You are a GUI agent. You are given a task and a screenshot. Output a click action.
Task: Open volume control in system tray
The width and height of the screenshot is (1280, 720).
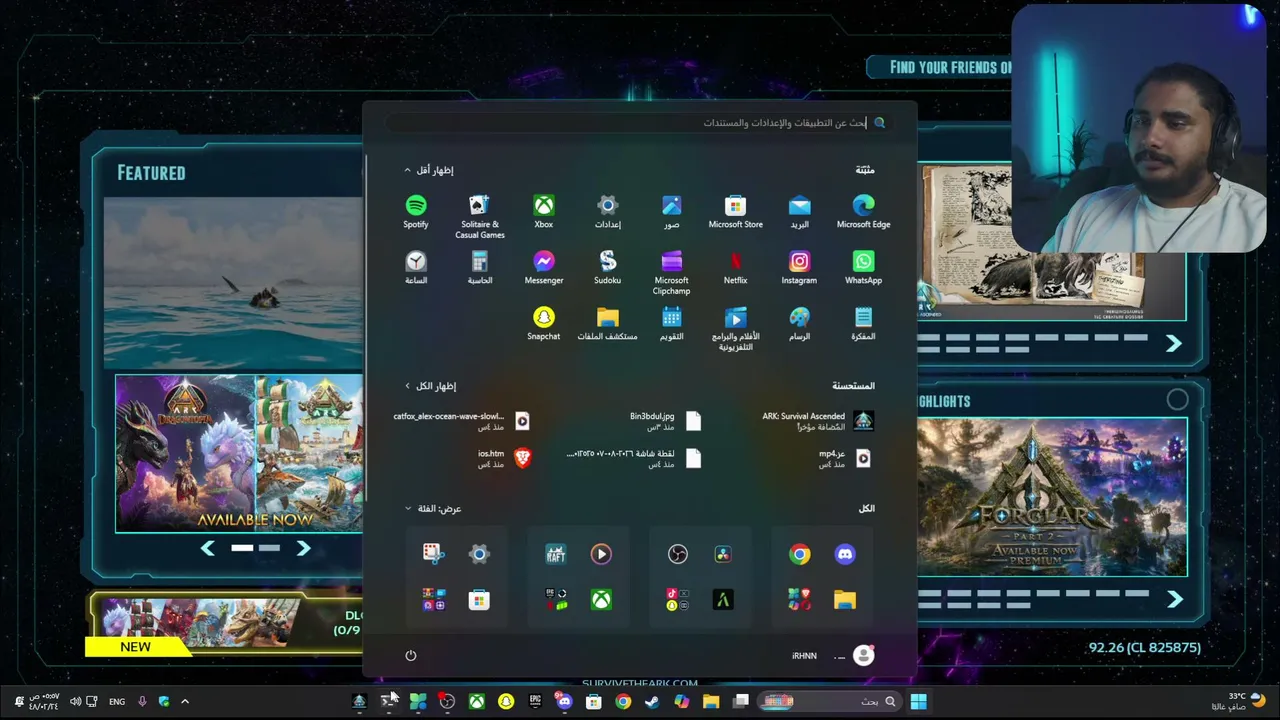tap(74, 701)
